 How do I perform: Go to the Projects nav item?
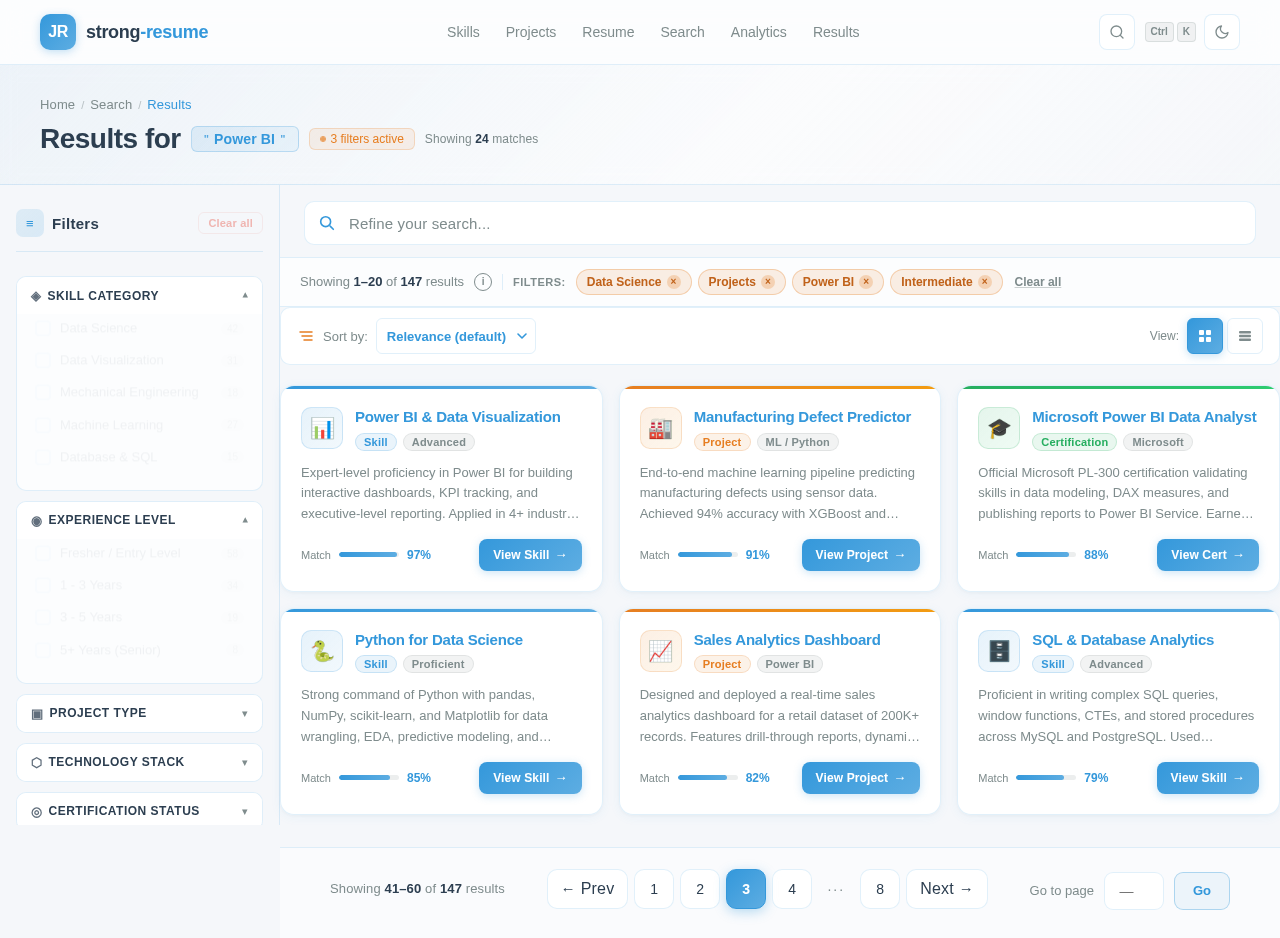click(530, 32)
